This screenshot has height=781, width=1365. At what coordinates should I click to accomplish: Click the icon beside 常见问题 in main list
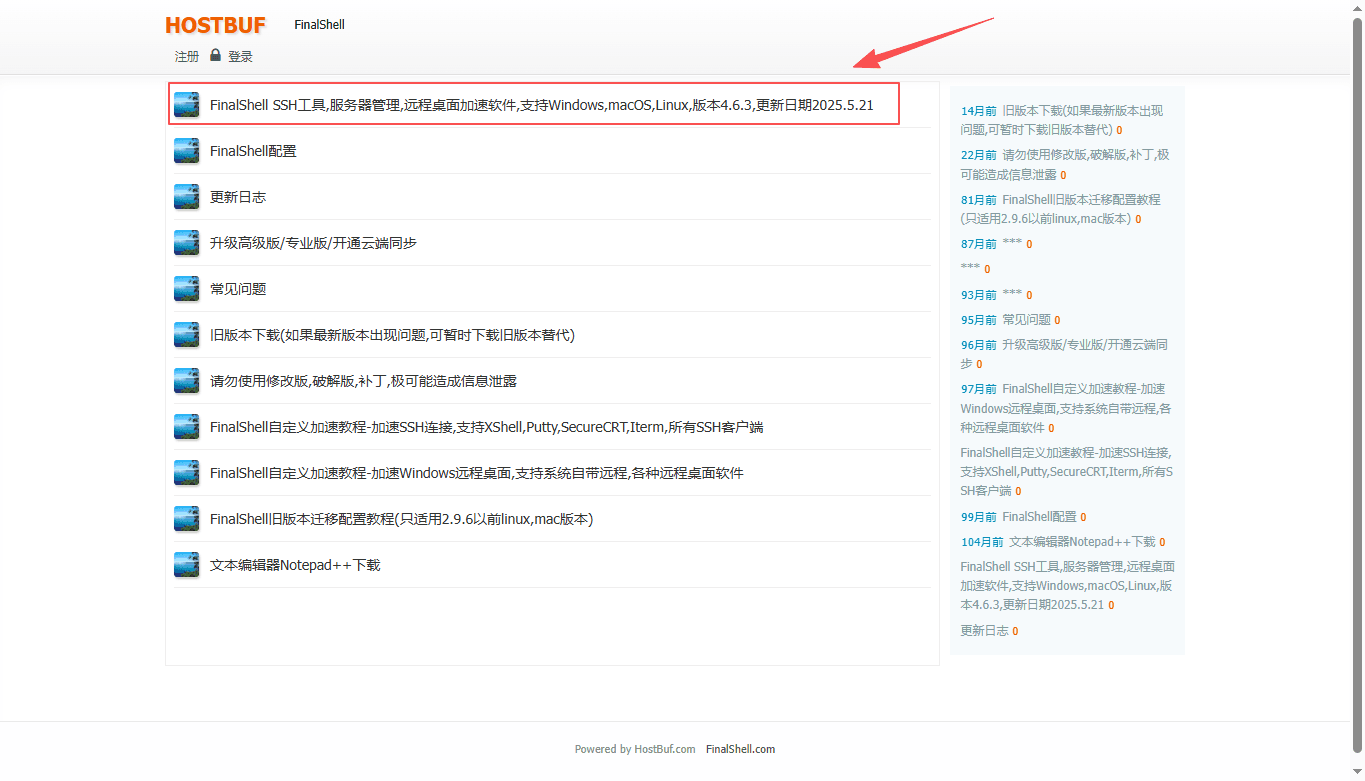(x=186, y=289)
